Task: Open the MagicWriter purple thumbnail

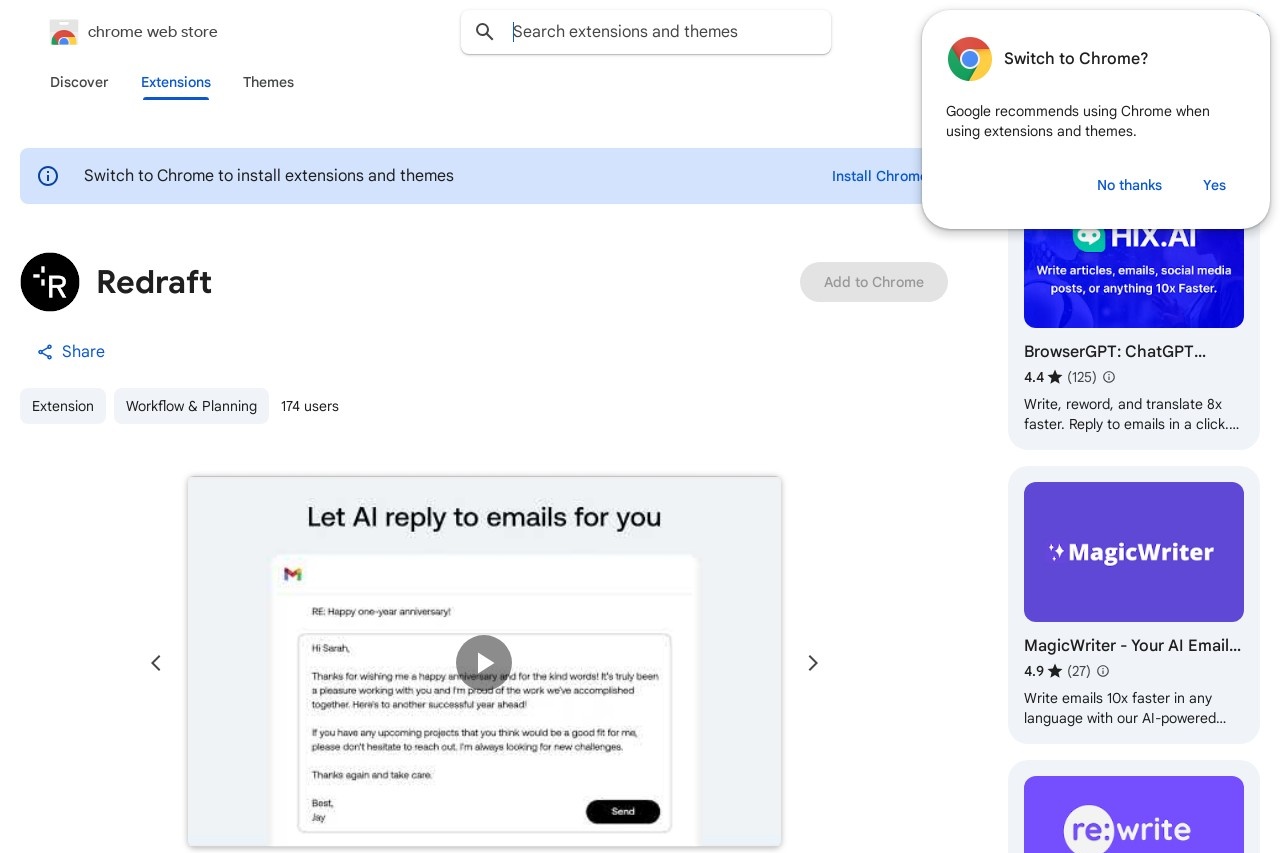Action: coord(1134,552)
